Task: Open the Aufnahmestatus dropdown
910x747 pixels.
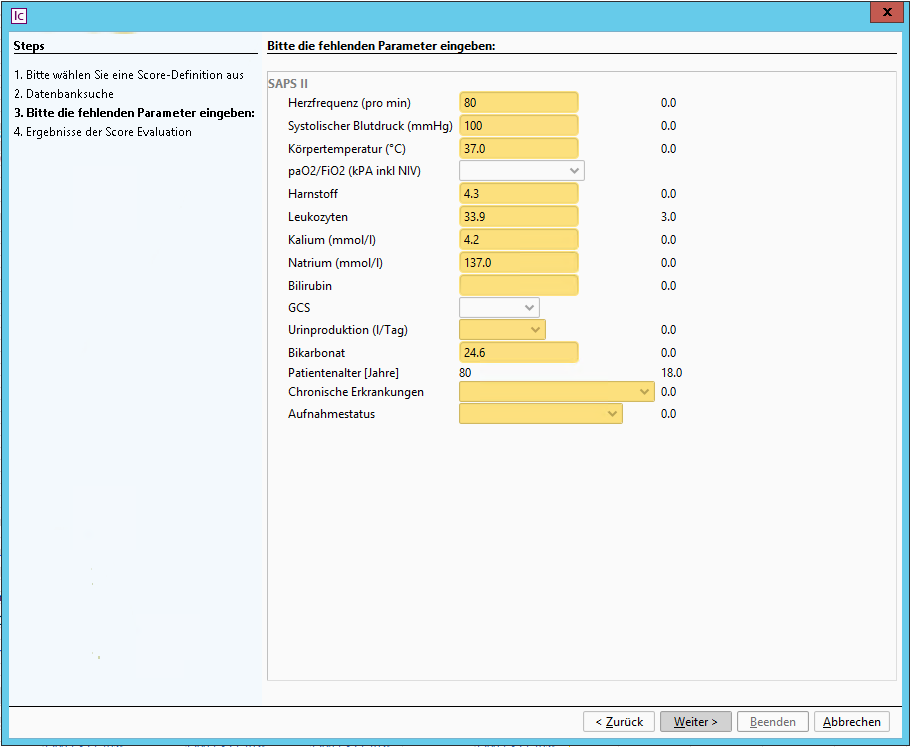Action: (x=540, y=414)
